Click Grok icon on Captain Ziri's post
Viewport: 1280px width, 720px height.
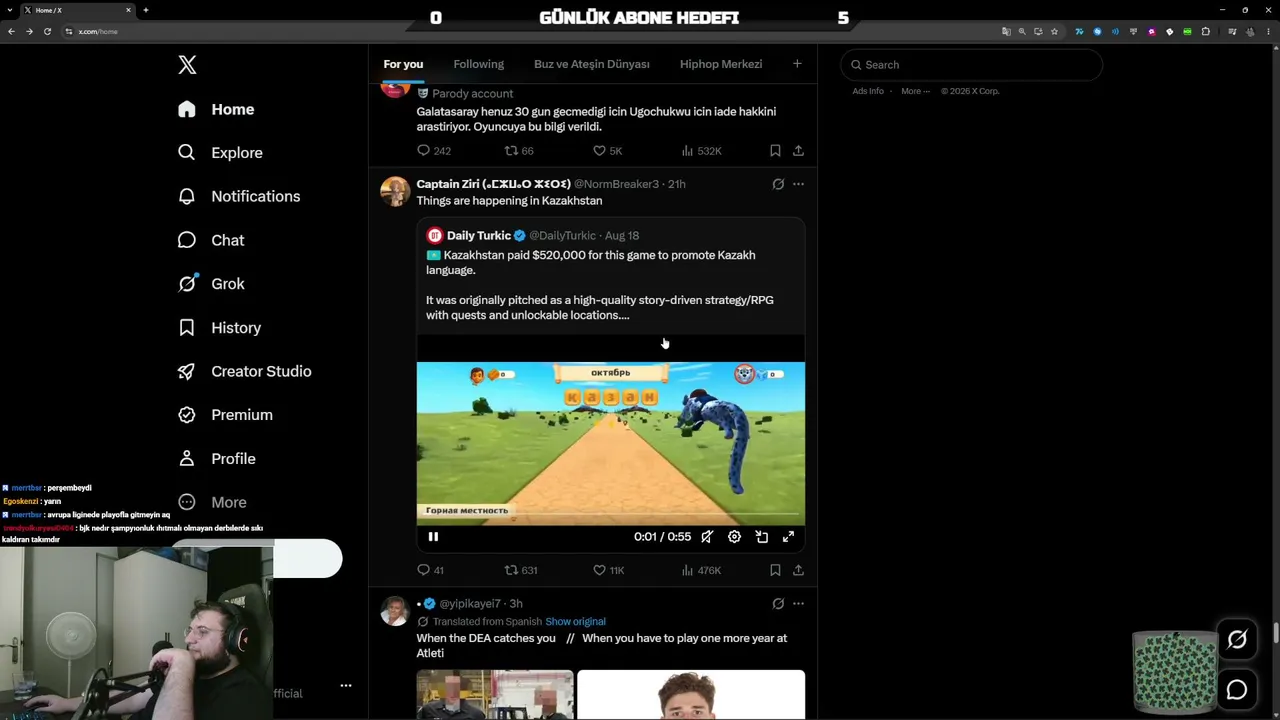click(x=778, y=184)
